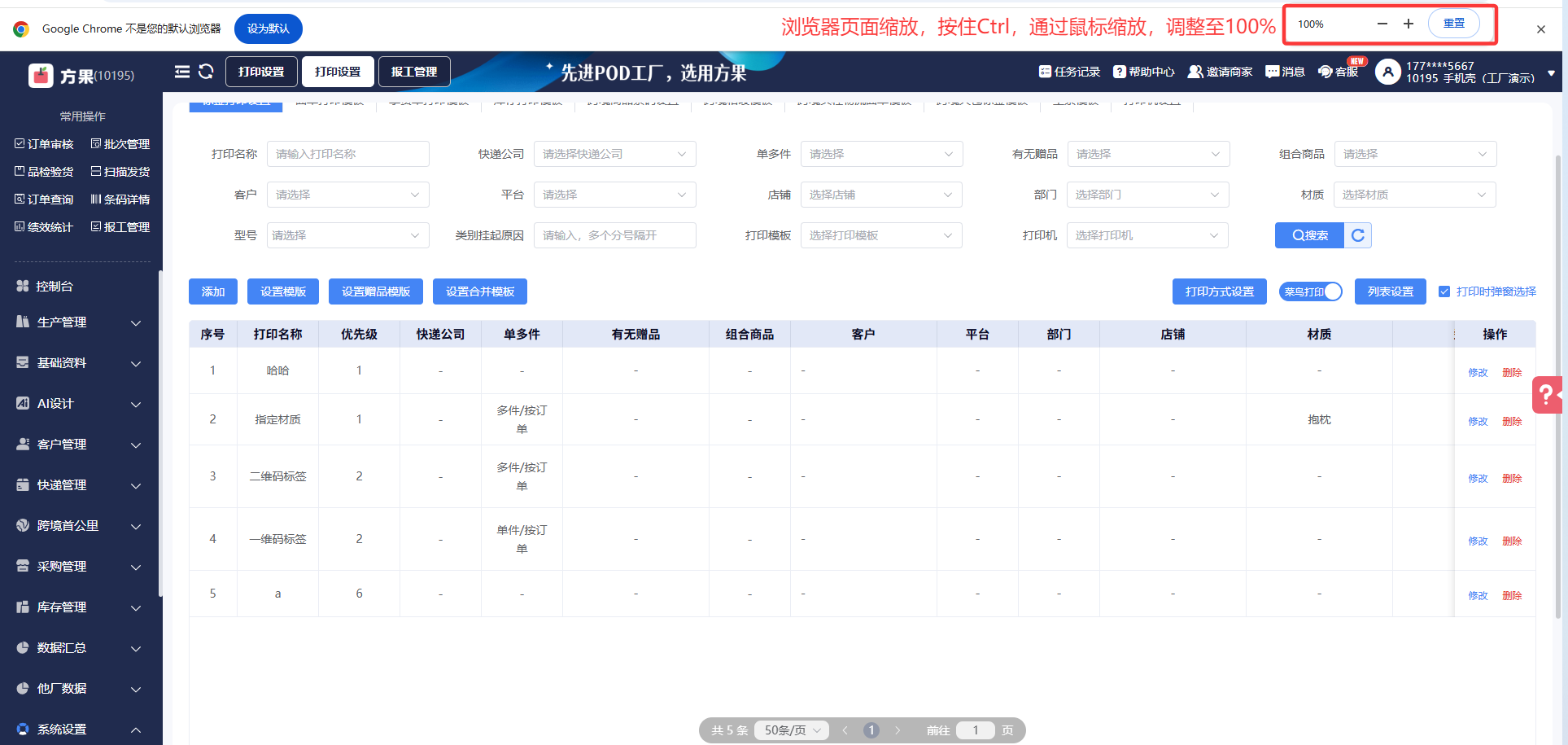This screenshot has height=745, width=1568.
Task: Click 设置合并模板 button
Action: [x=480, y=291]
